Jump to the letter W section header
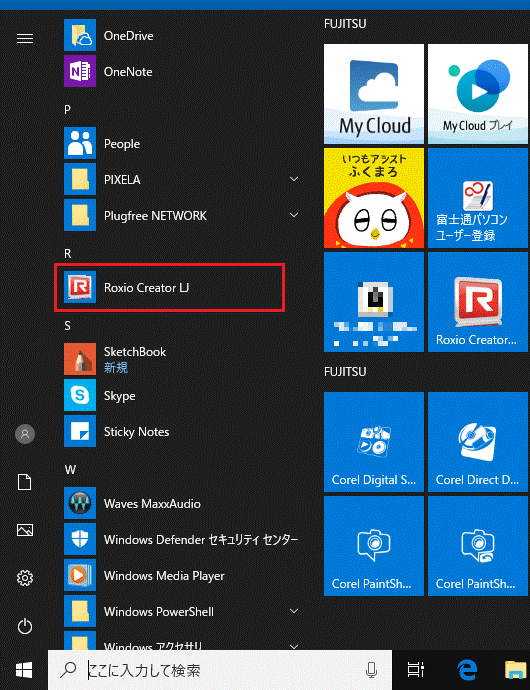 coord(70,470)
